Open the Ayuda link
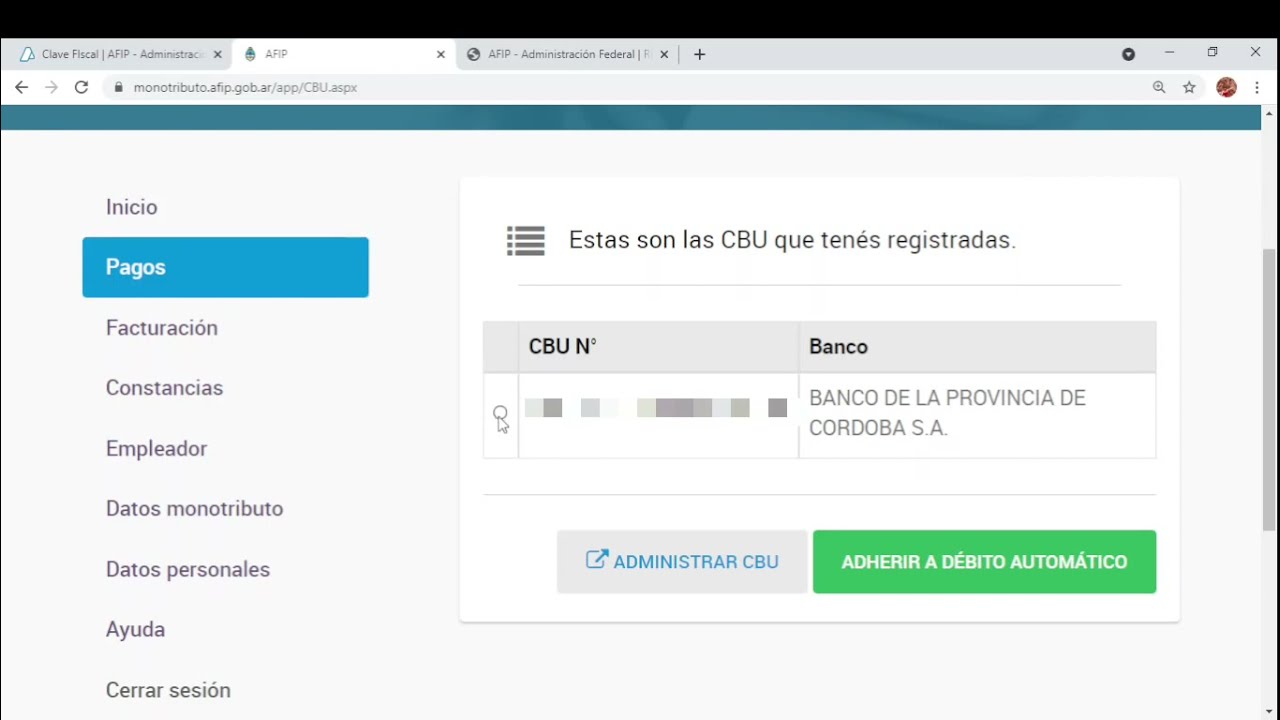1280x720 pixels. [135, 629]
